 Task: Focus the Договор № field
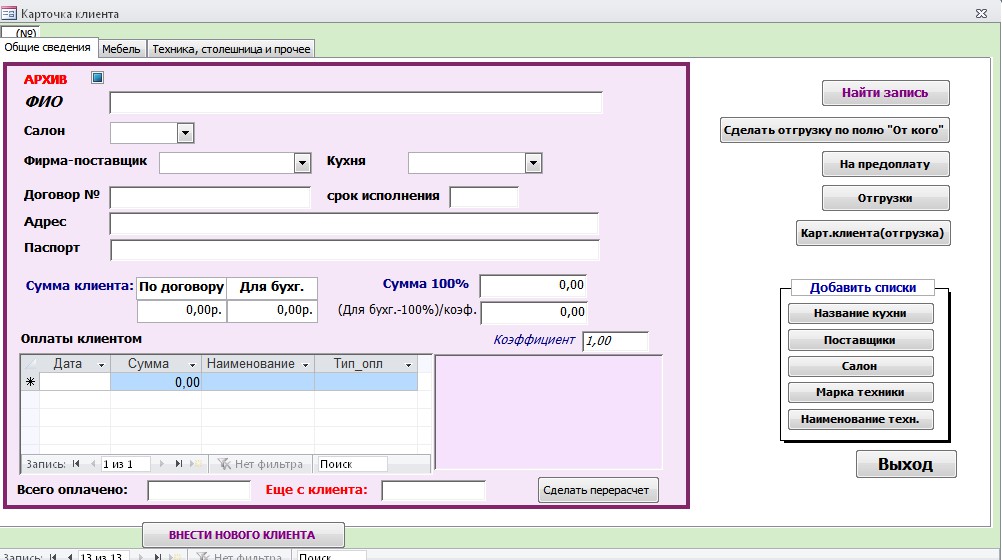[x=210, y=198]
